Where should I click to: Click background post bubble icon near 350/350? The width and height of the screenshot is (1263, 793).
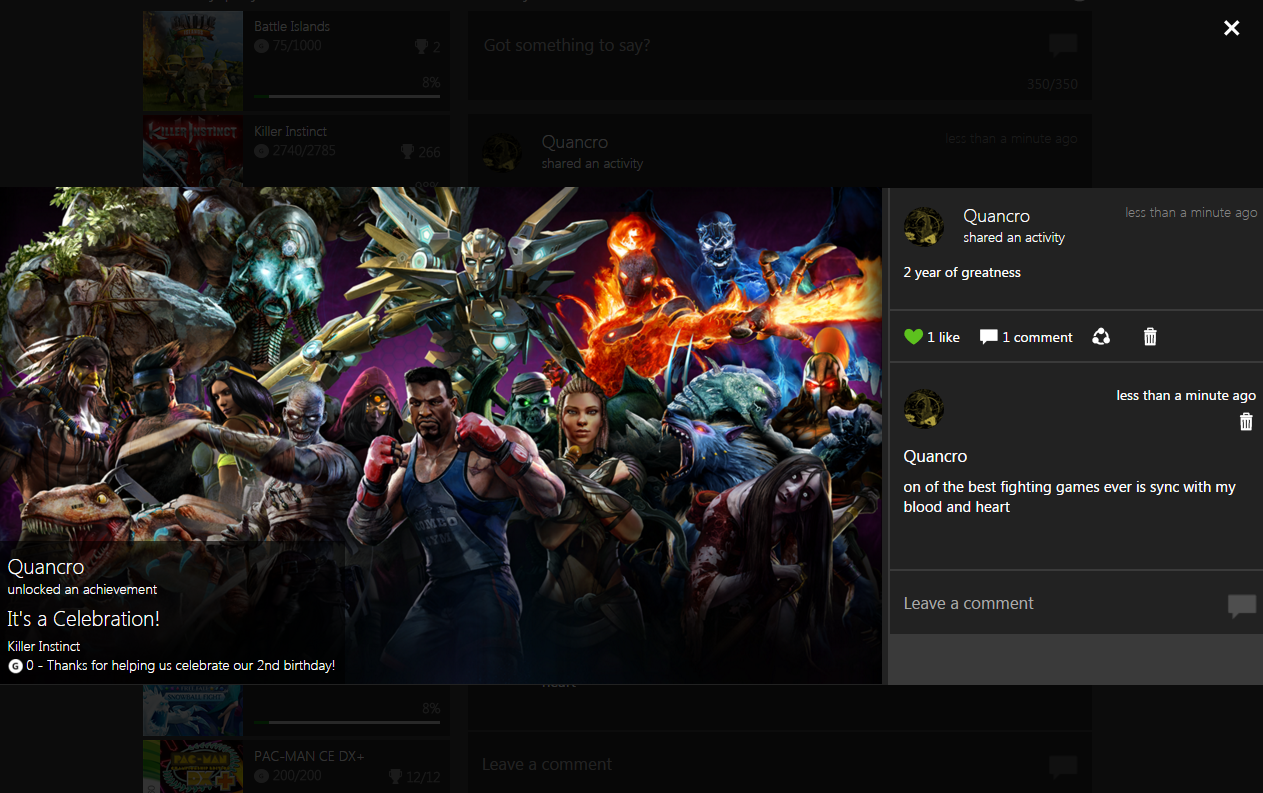coord(1063,45)
